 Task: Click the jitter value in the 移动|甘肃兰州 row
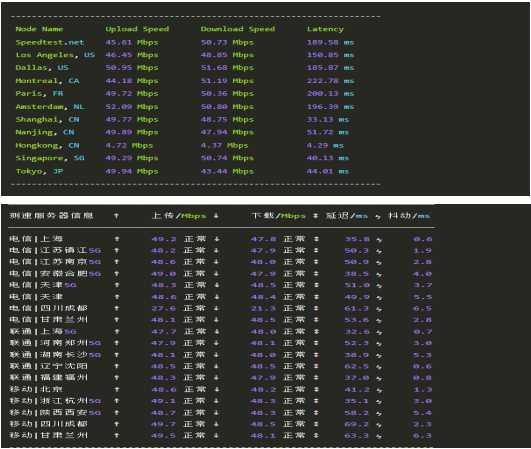click(422, 436)
